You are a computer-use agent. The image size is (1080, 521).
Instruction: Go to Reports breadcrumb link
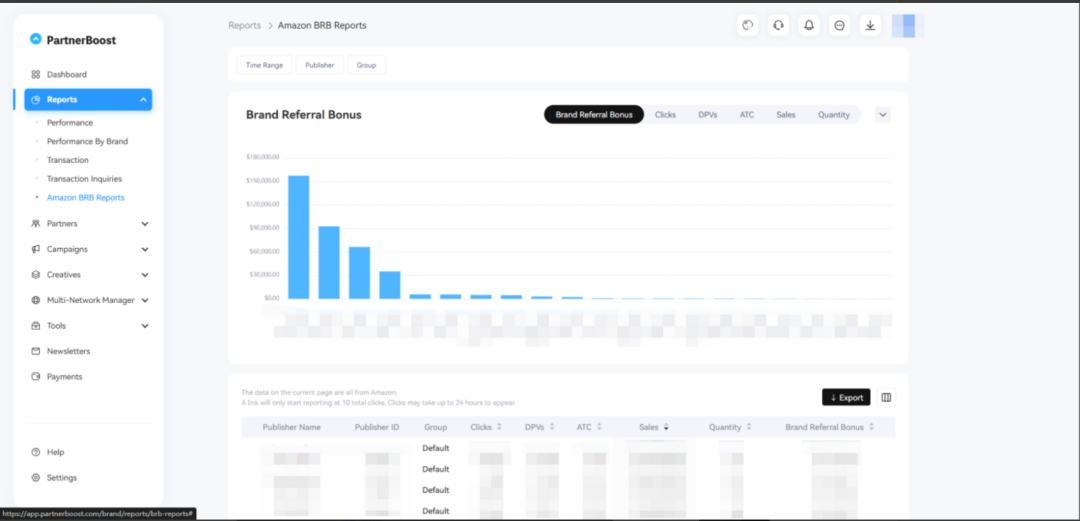click(245, 25)
